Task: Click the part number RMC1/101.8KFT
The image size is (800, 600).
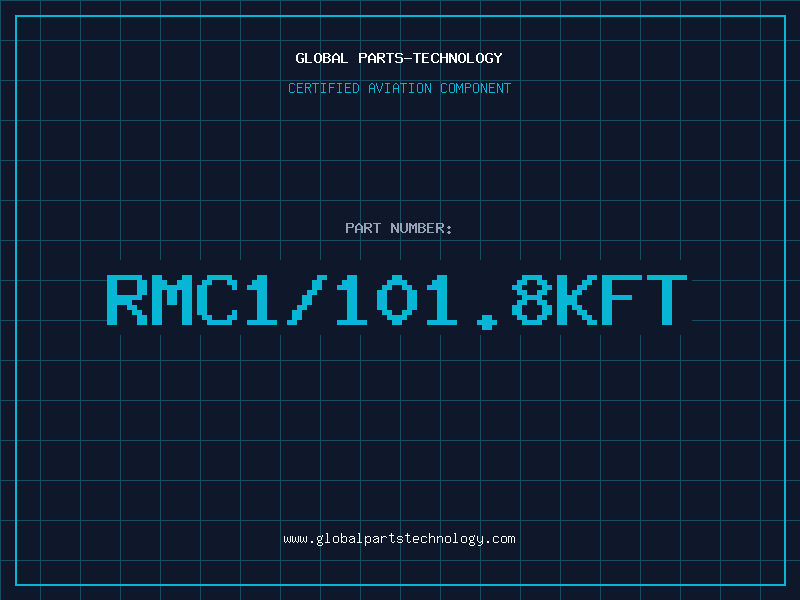Action: pos(397,301)
